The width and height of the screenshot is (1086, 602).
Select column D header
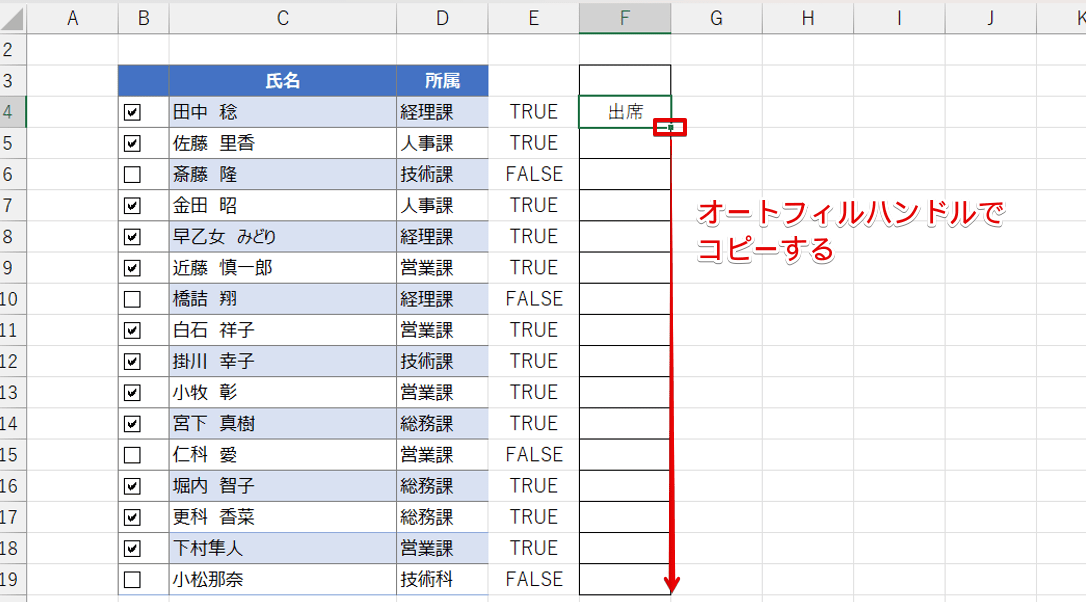click(442, 19)
